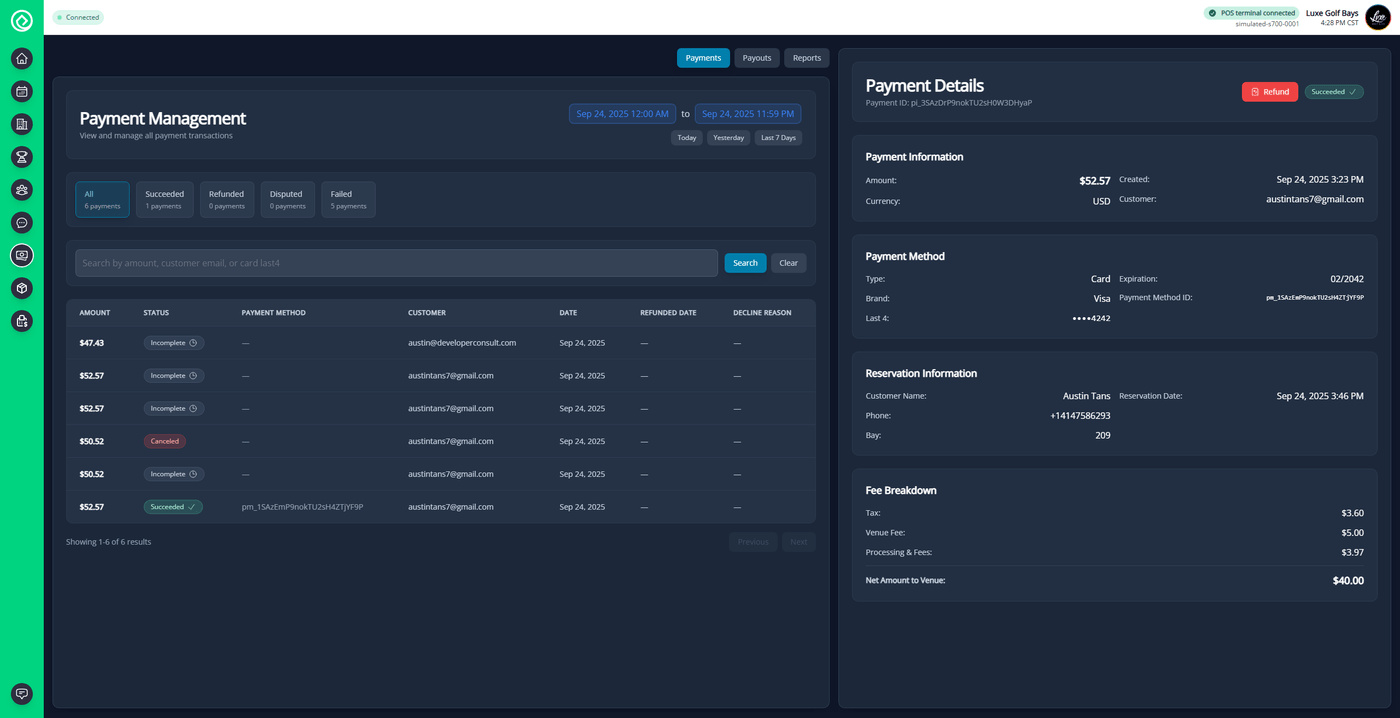Open the Reports tab
1400x718 pixels.
(x=806, y=58)
